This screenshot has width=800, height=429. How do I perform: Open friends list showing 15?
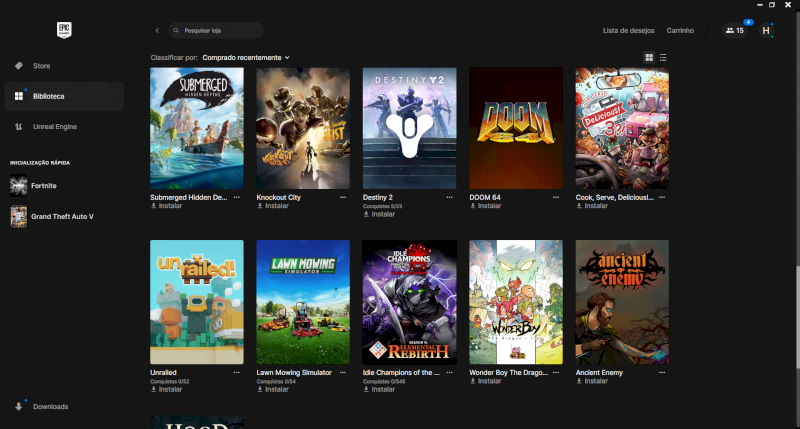pyautogui.click(x=735, y=31)
